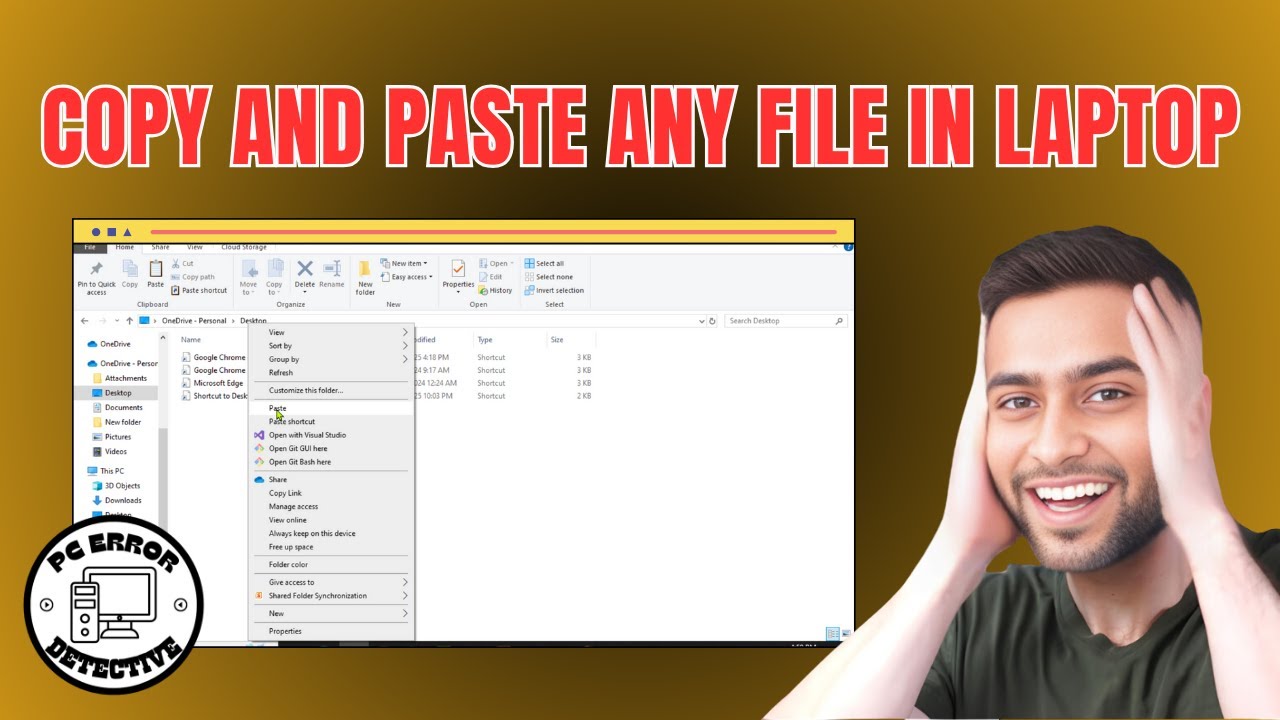Expand breadcrumb chevron after OneDrive - Personal

(233, 321)
